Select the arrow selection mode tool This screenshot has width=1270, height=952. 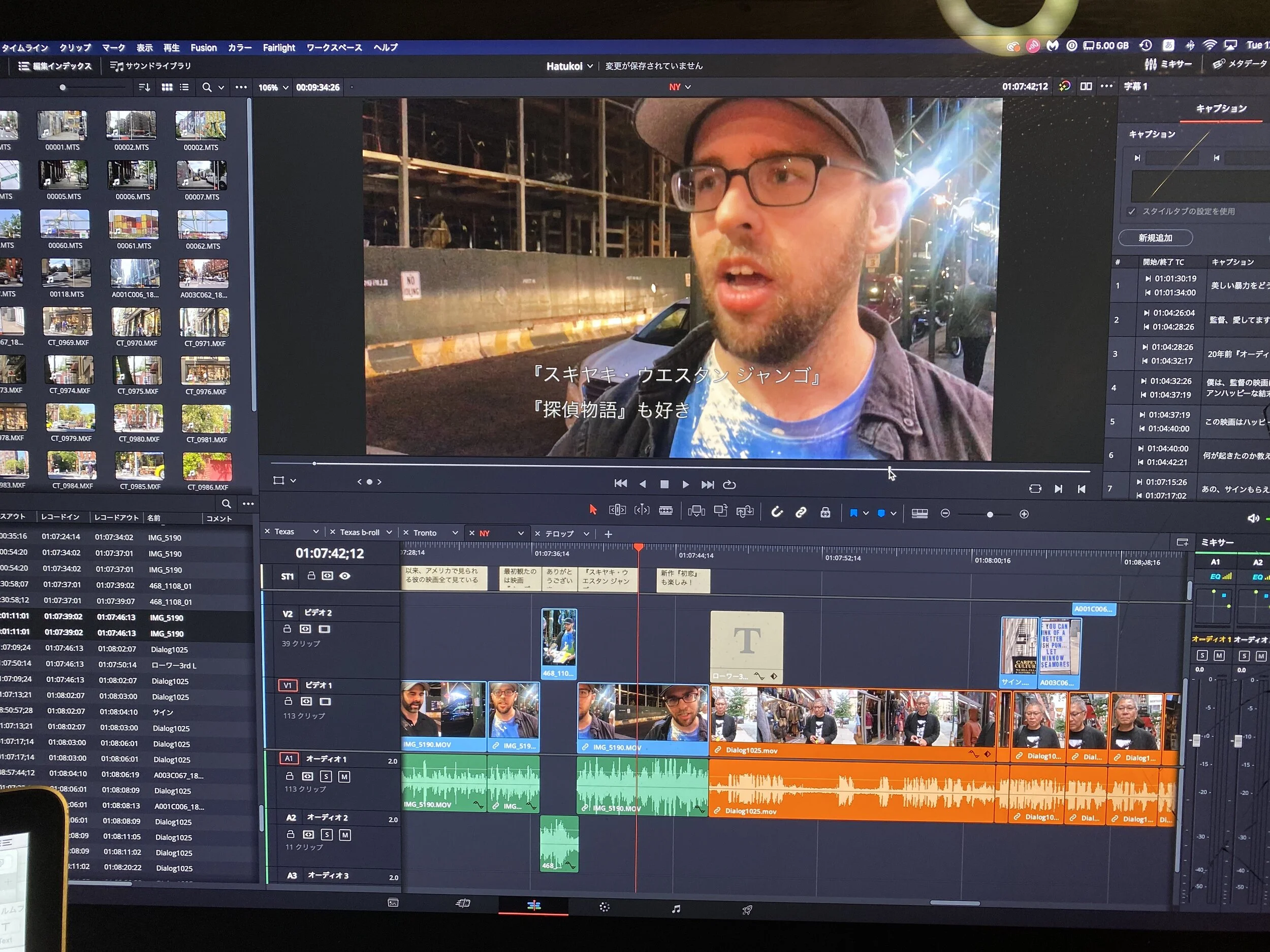(593, 510)
